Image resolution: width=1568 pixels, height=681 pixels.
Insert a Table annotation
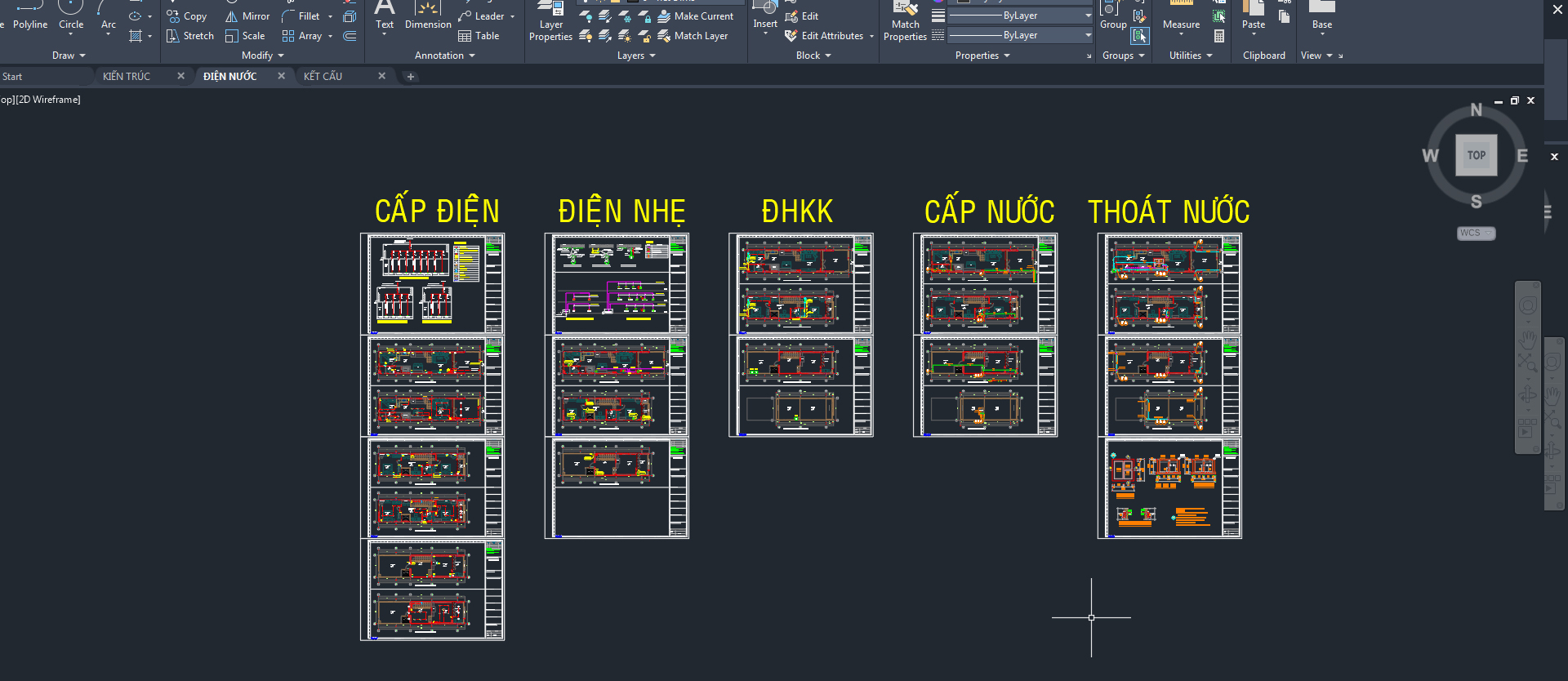479,36
